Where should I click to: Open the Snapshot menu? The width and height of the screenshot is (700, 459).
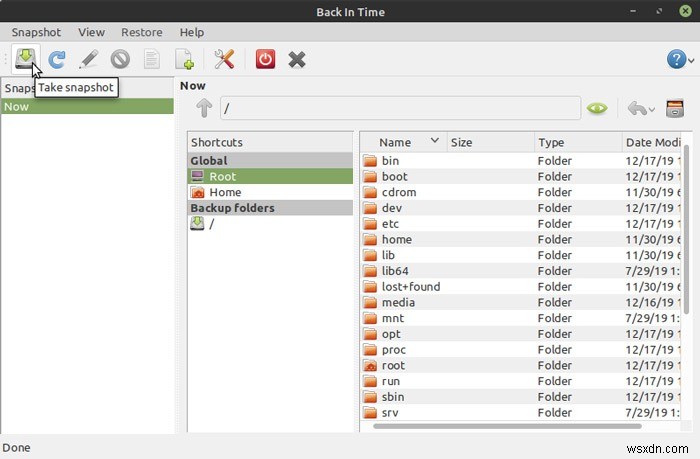[x=36, y=32]
